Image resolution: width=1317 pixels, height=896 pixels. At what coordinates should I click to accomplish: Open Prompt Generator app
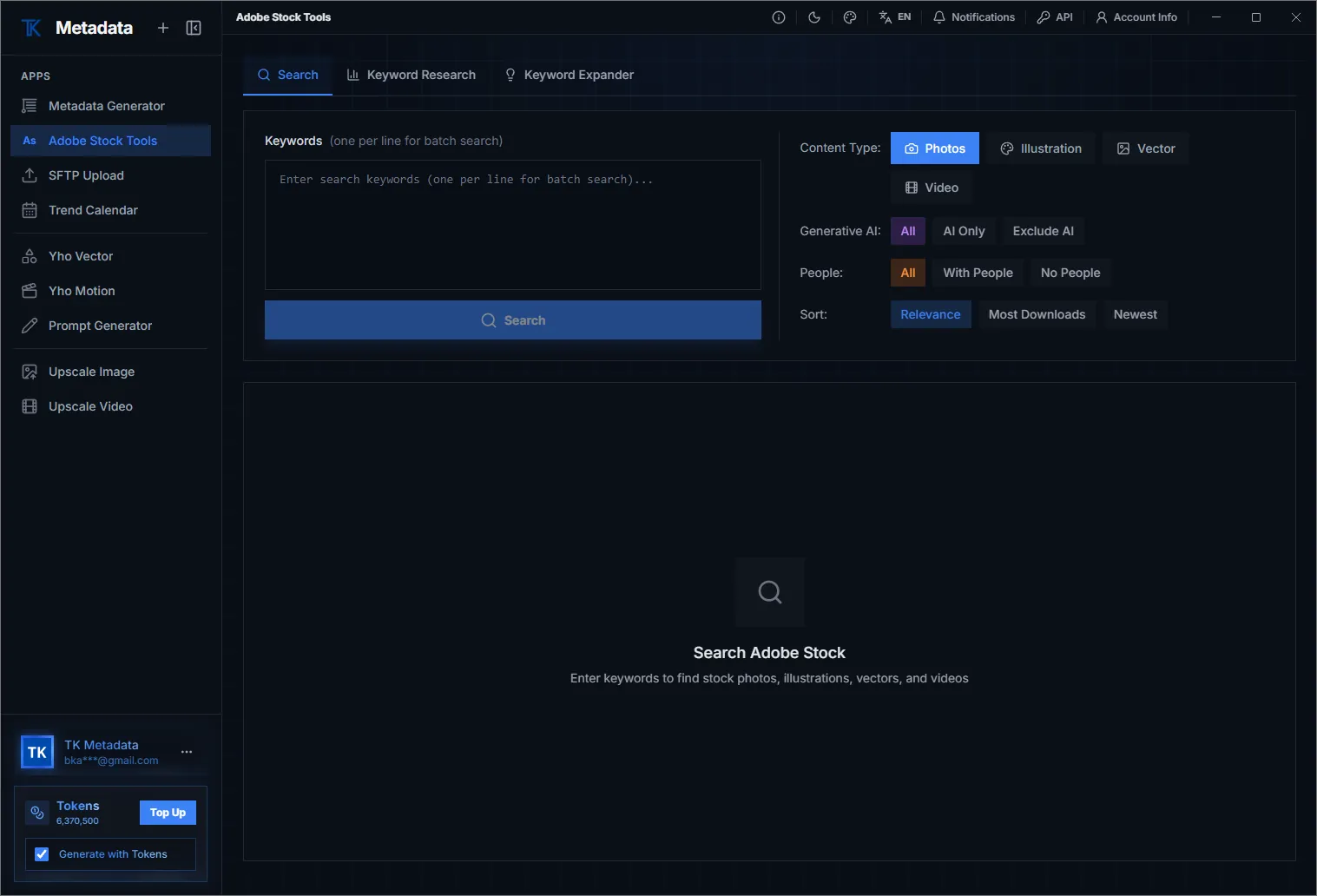[x=110, y=326]
